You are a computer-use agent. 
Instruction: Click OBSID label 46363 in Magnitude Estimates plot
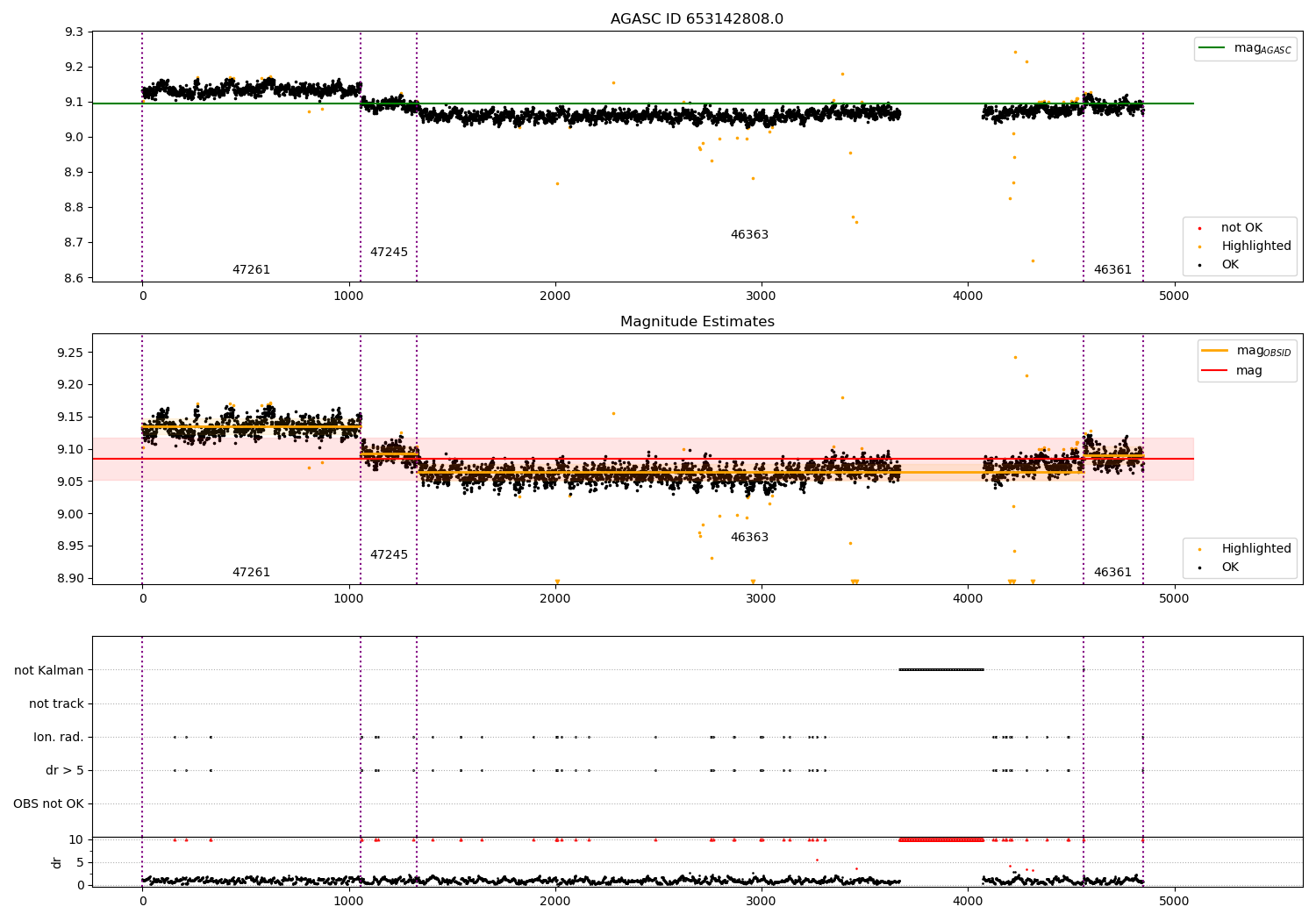749,538
